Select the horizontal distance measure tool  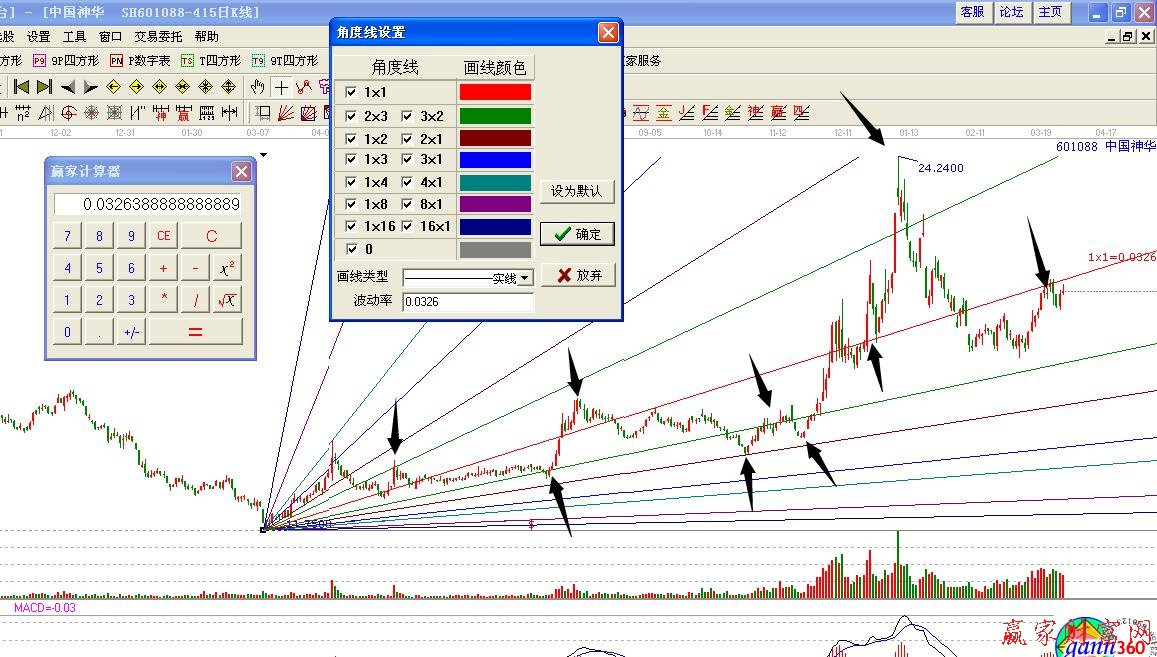[229, 112]
